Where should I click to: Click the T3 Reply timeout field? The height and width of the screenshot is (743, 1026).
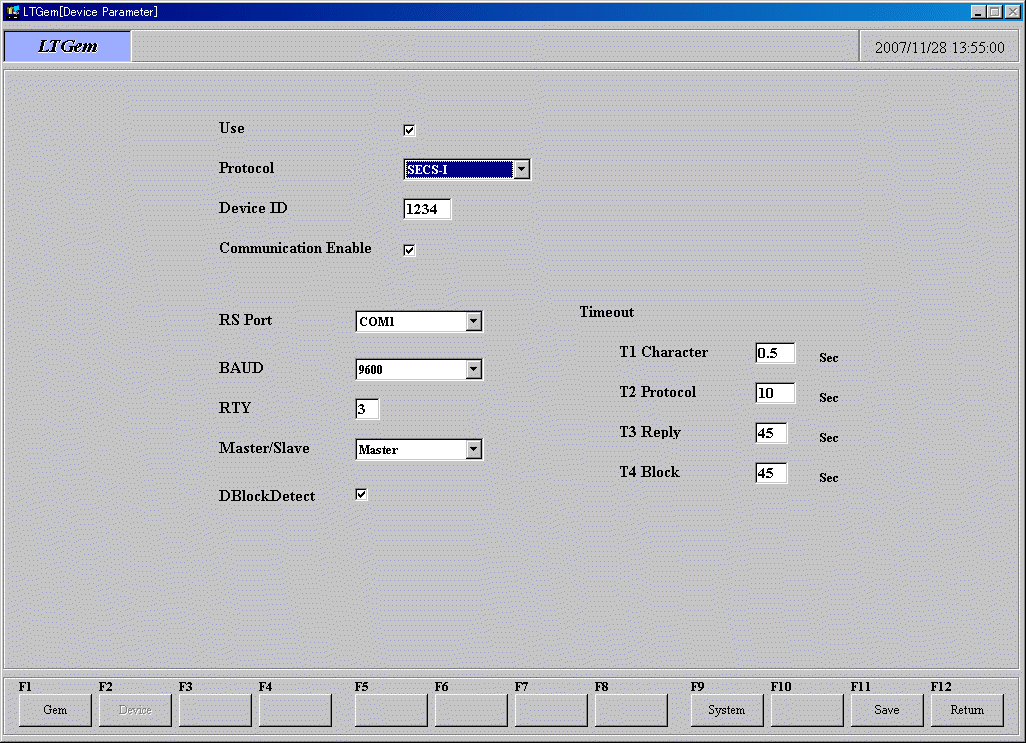pos(771,433)
